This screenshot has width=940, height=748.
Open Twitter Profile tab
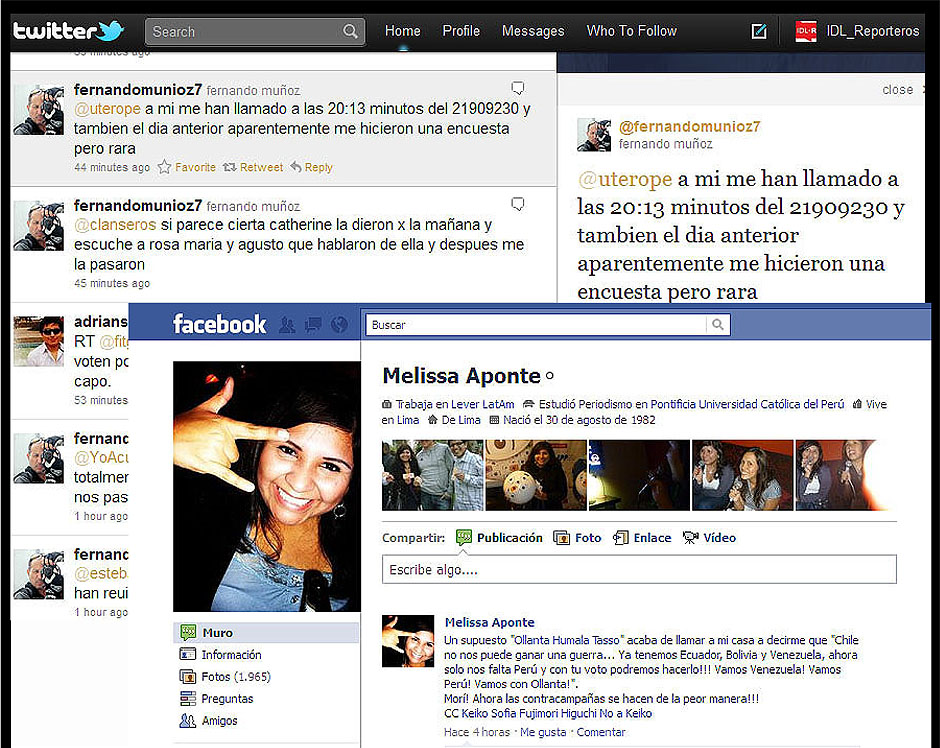click(x=461, y=31)
